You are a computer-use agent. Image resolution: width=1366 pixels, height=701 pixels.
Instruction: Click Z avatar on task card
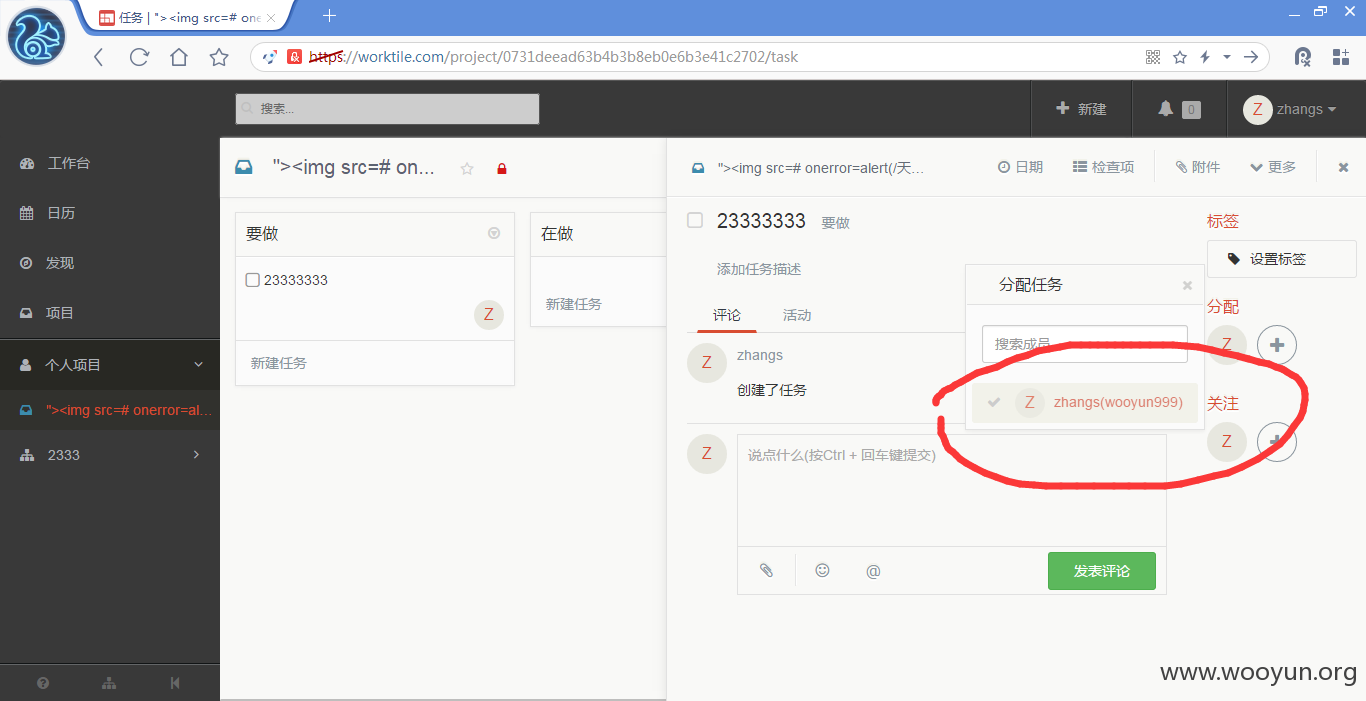(489, 314)
